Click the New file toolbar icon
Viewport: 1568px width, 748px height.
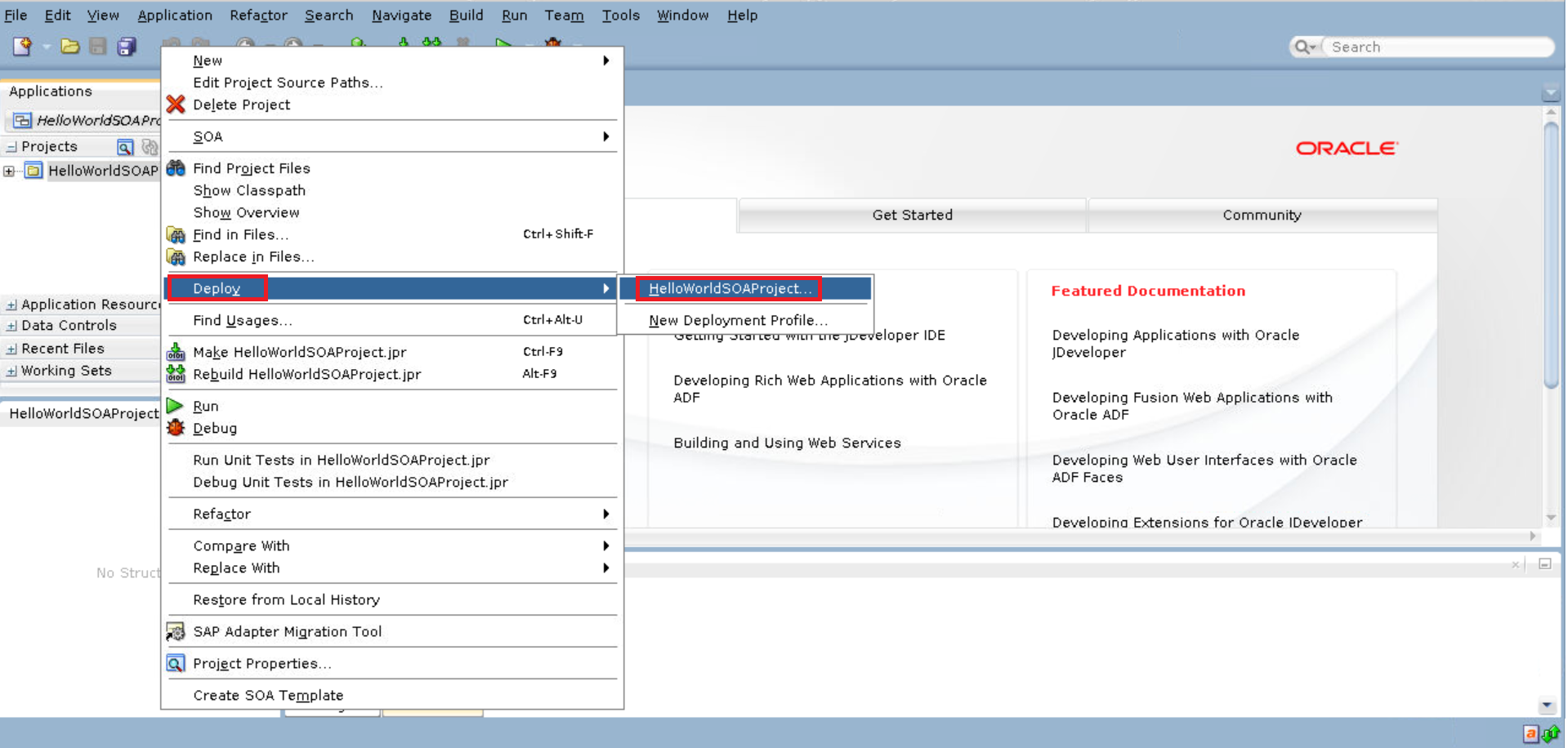click(x=22, y=47)
